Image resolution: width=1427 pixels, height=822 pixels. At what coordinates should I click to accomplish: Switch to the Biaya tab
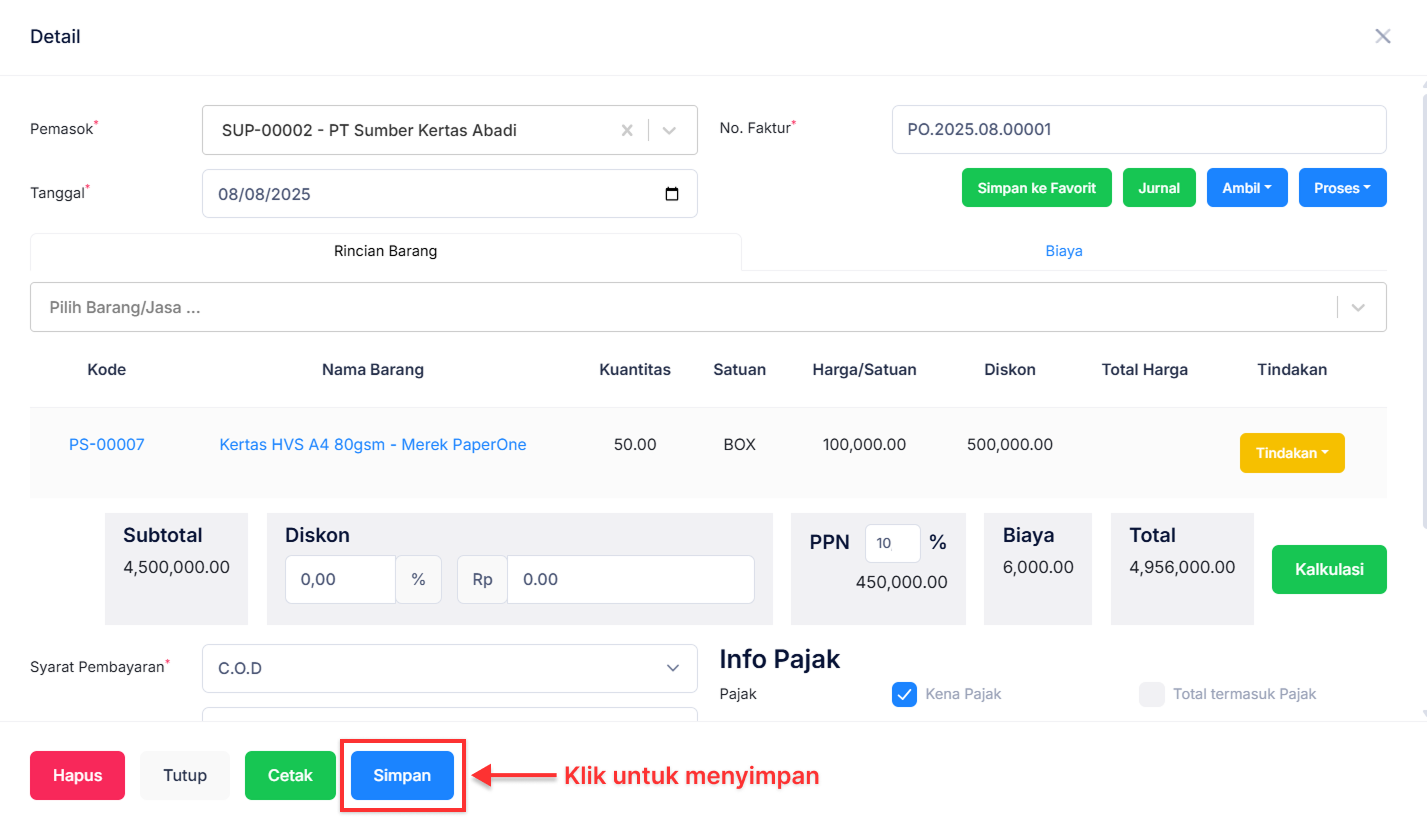1064,251
